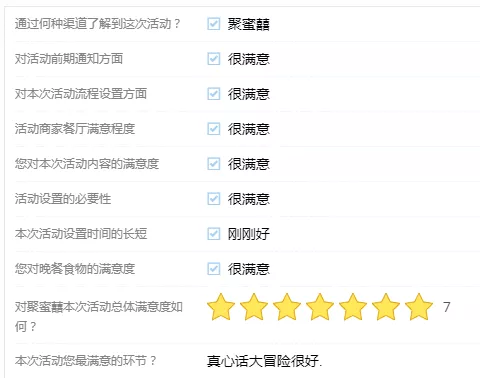Click the answer text 真心话大冒险很好

pos(264,361)
